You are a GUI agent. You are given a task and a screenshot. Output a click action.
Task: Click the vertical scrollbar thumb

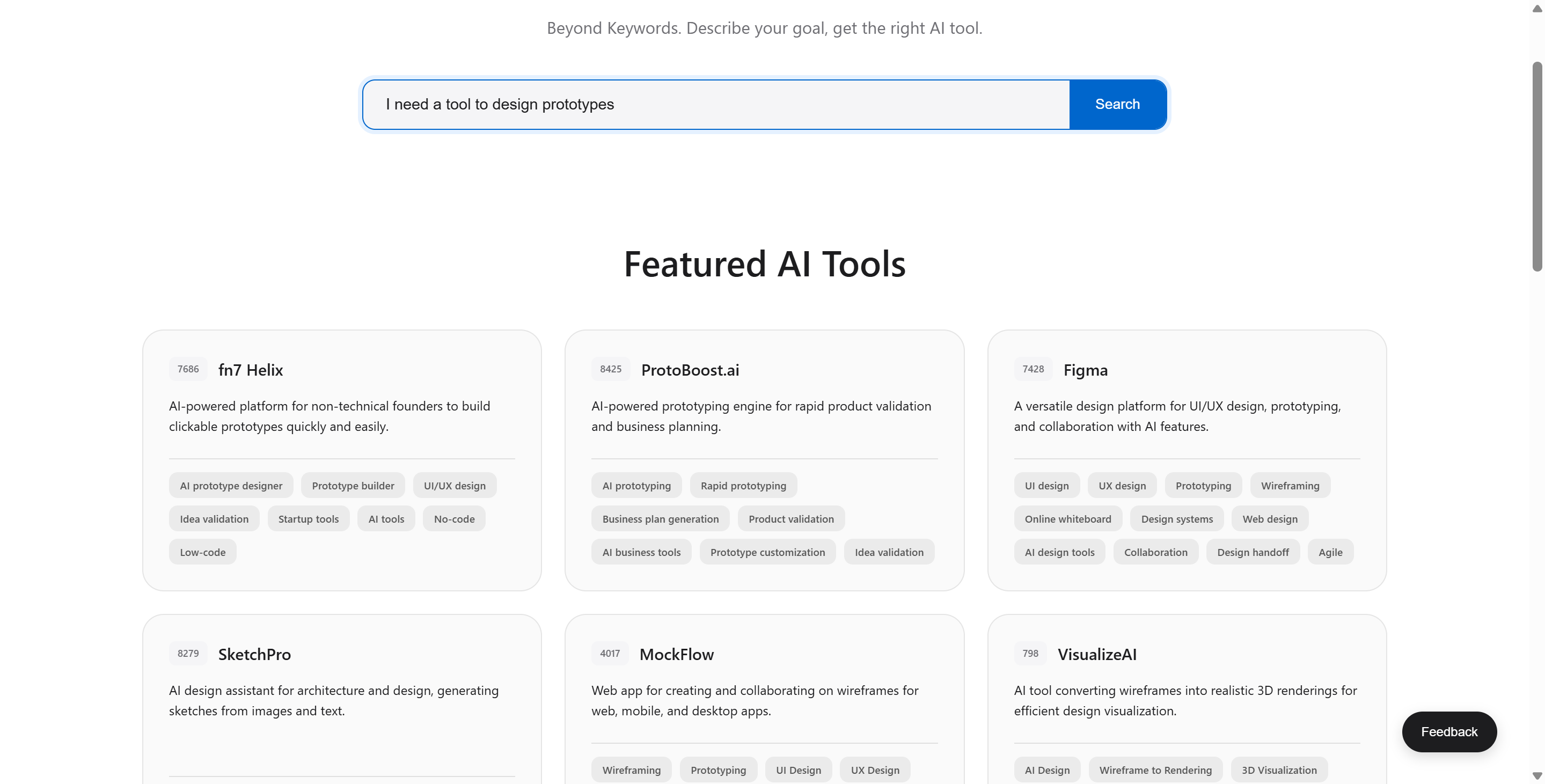tap(1537, 166)
